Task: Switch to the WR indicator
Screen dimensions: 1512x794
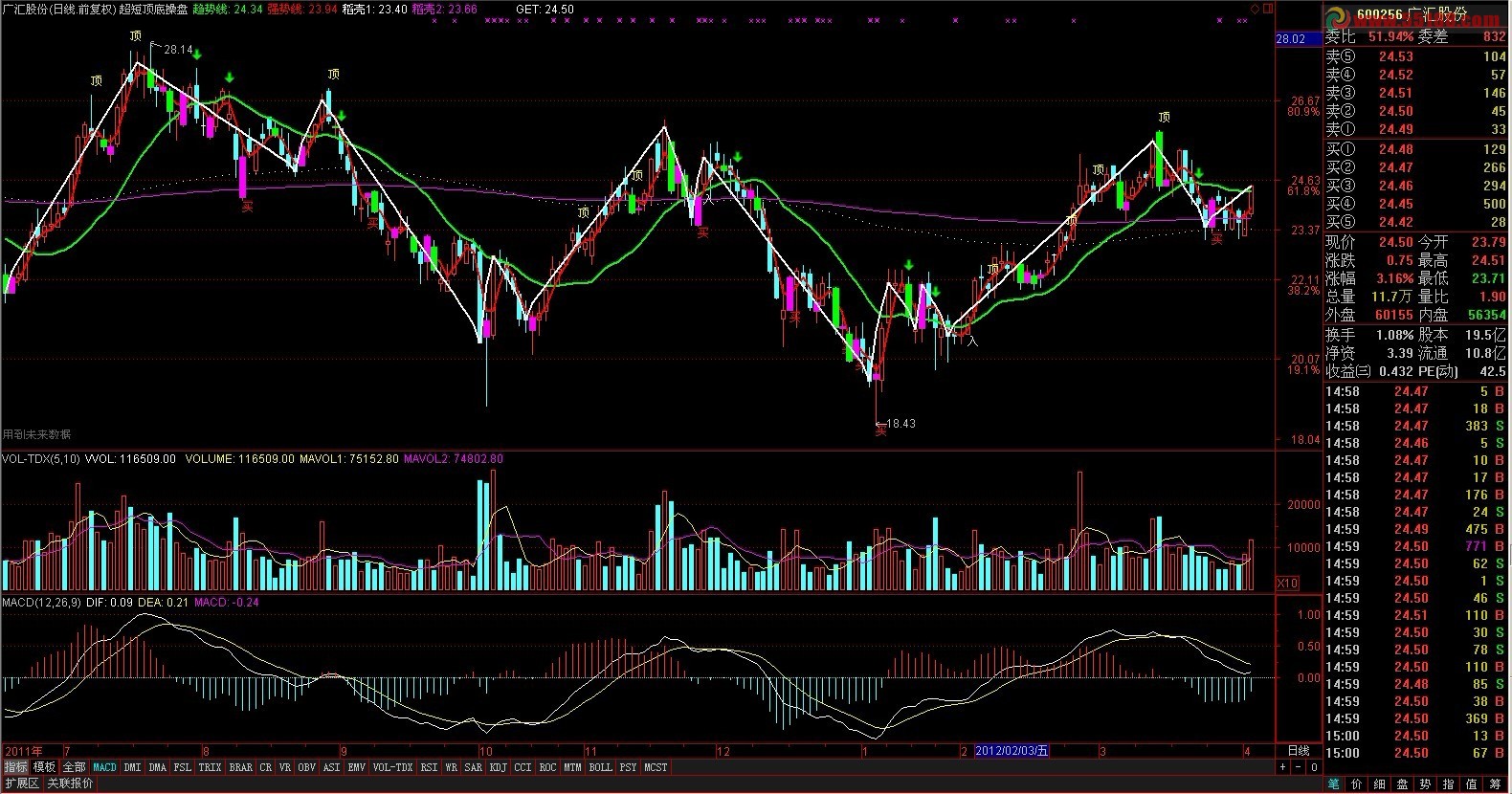Action: coord(451,767)
